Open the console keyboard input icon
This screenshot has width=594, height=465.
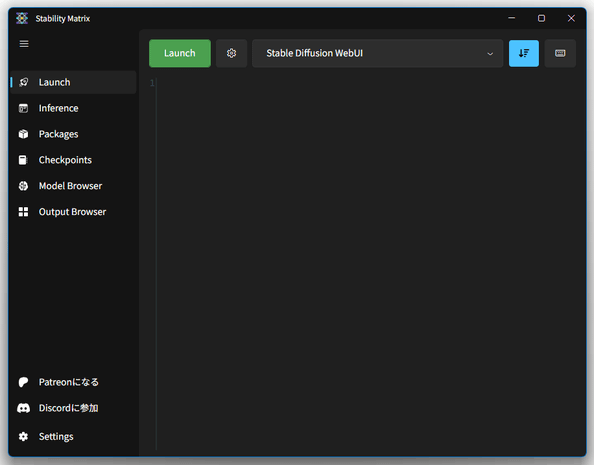[560, 53]
